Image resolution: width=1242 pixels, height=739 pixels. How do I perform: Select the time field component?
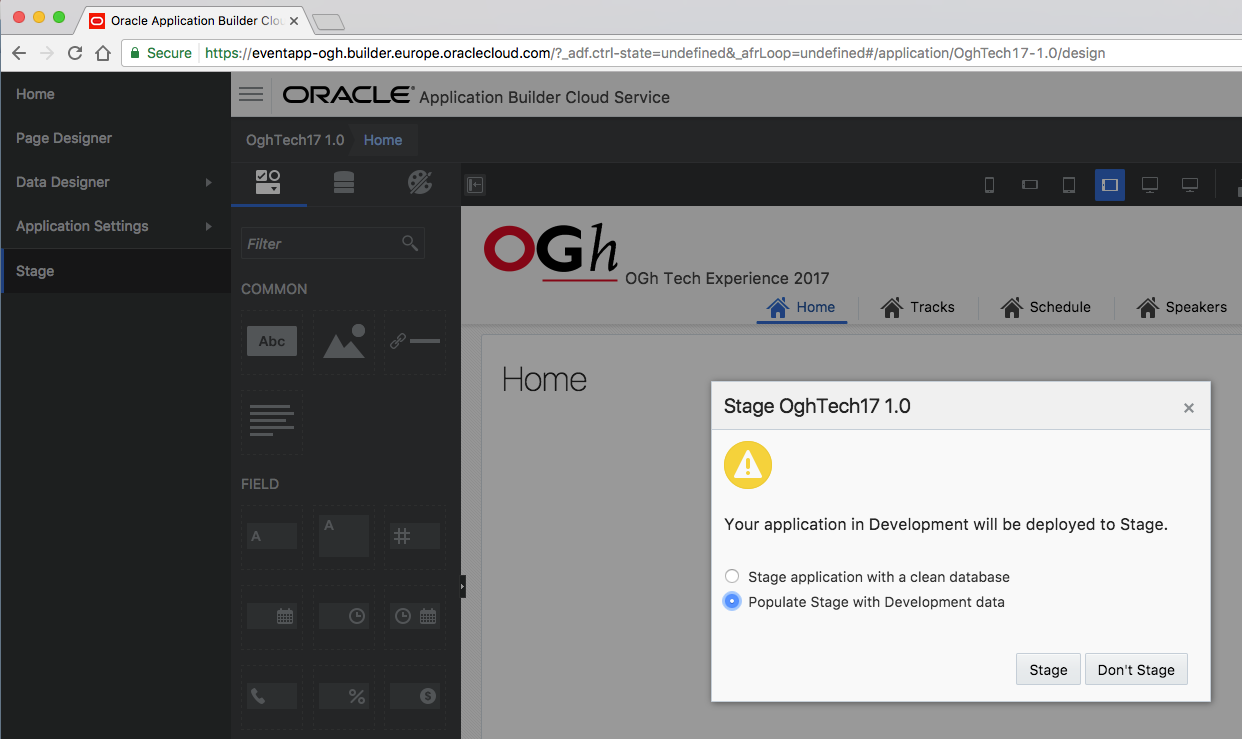344,616
